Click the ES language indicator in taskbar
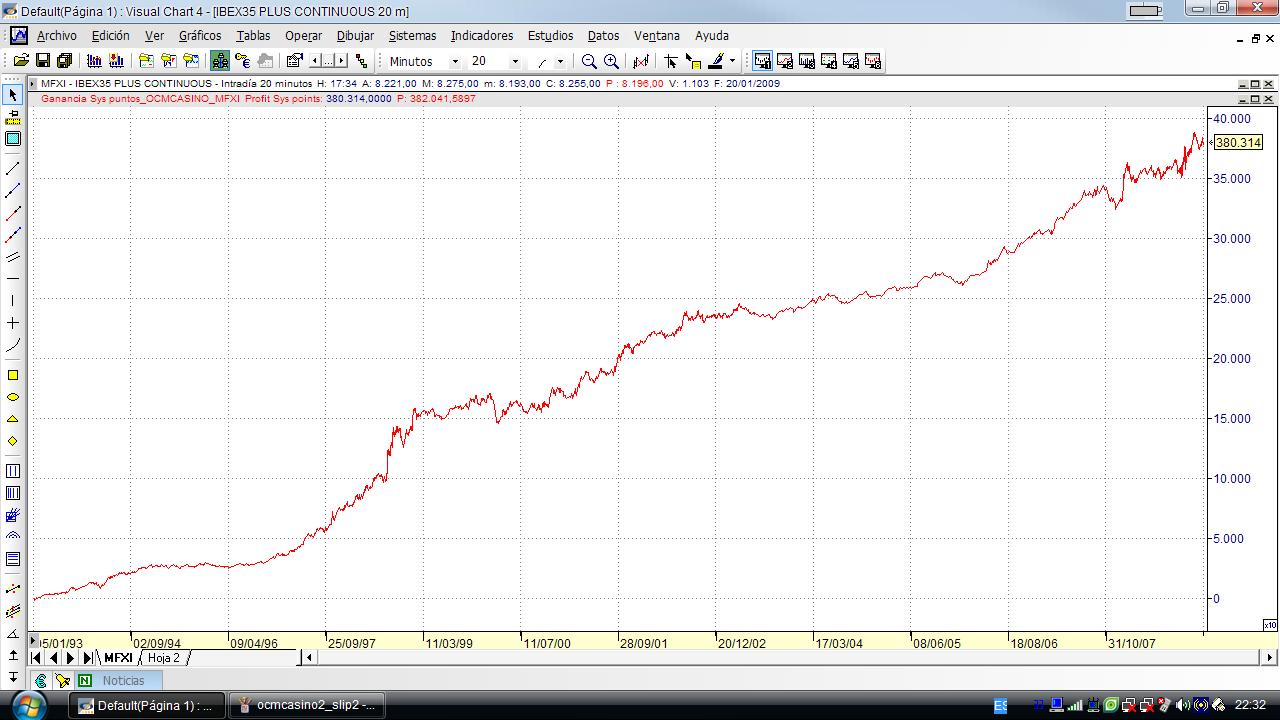Screen dimensions: 1280x720 tap(1000, 705)
